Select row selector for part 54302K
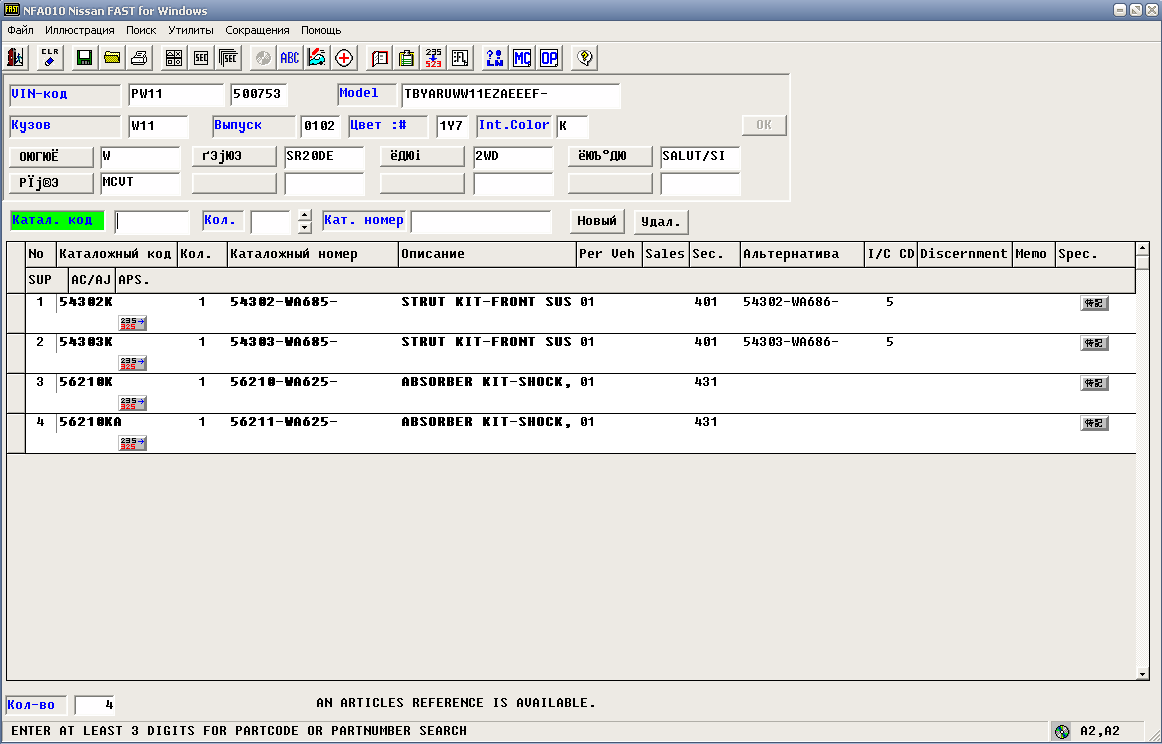Viewport: 1162px width, 744px height. (x=16, y=313)
